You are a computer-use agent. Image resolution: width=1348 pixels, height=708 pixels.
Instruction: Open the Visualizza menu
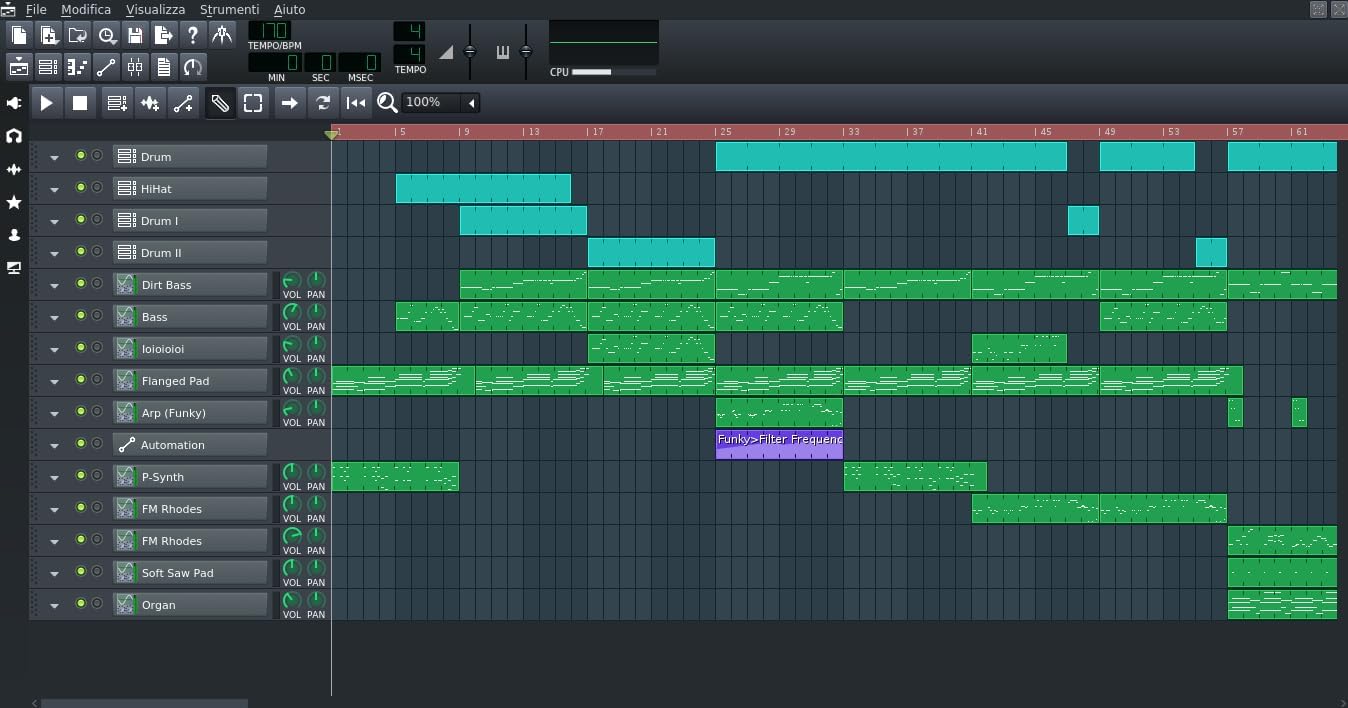pos(155,9)
